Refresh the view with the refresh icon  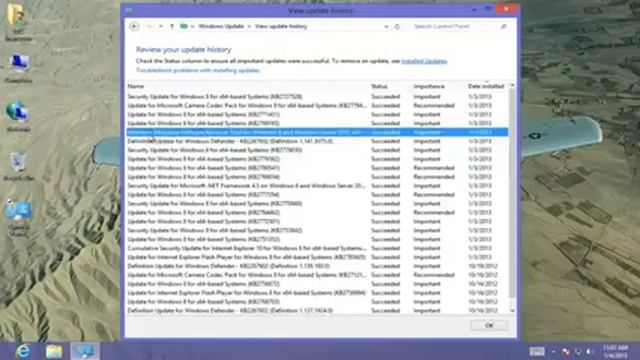point(397,27)
